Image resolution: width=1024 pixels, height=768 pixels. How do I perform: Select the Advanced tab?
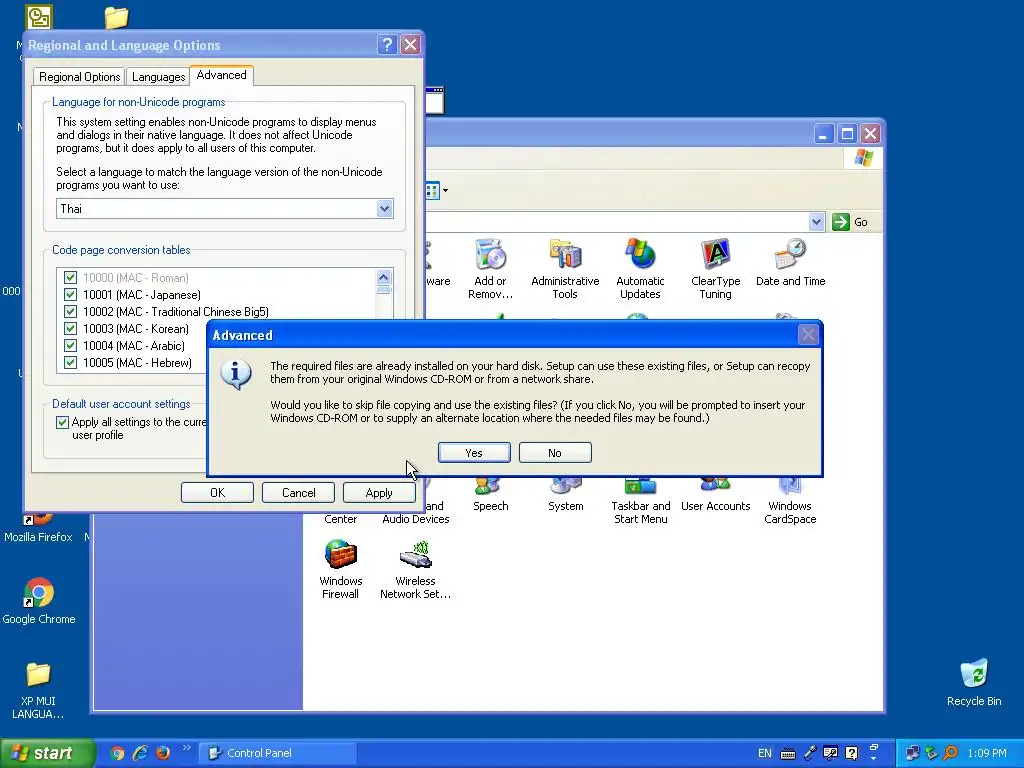(221, 75)
